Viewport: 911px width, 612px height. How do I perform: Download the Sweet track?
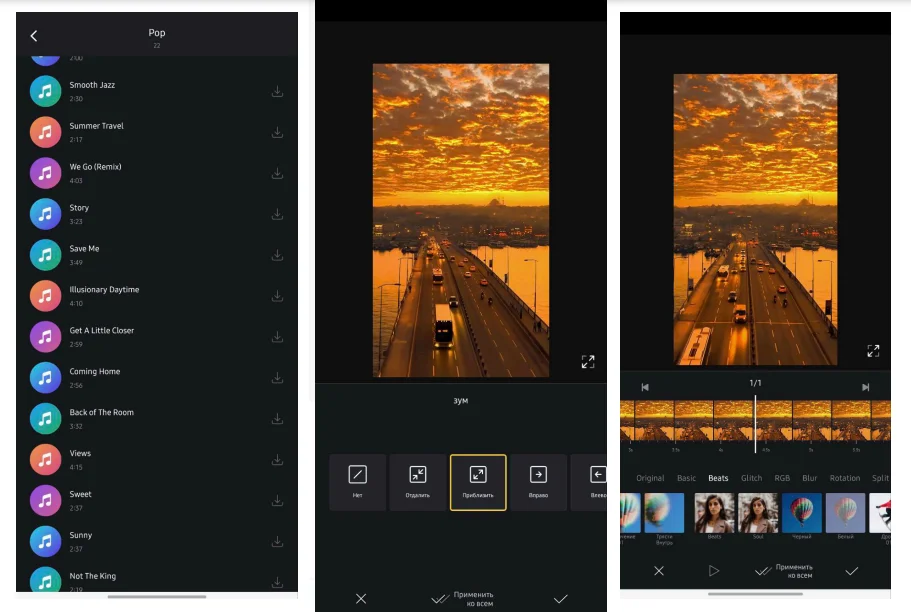pos(277,500)
